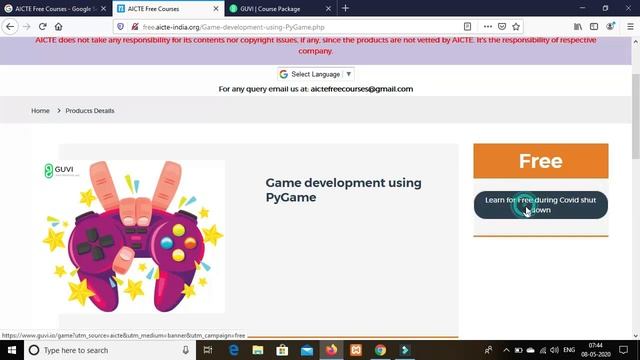The width and height of the screenshot is (640, 360).
Task: Click the page vertical scrollbar thumb
Action: click(x=636, y=116)
